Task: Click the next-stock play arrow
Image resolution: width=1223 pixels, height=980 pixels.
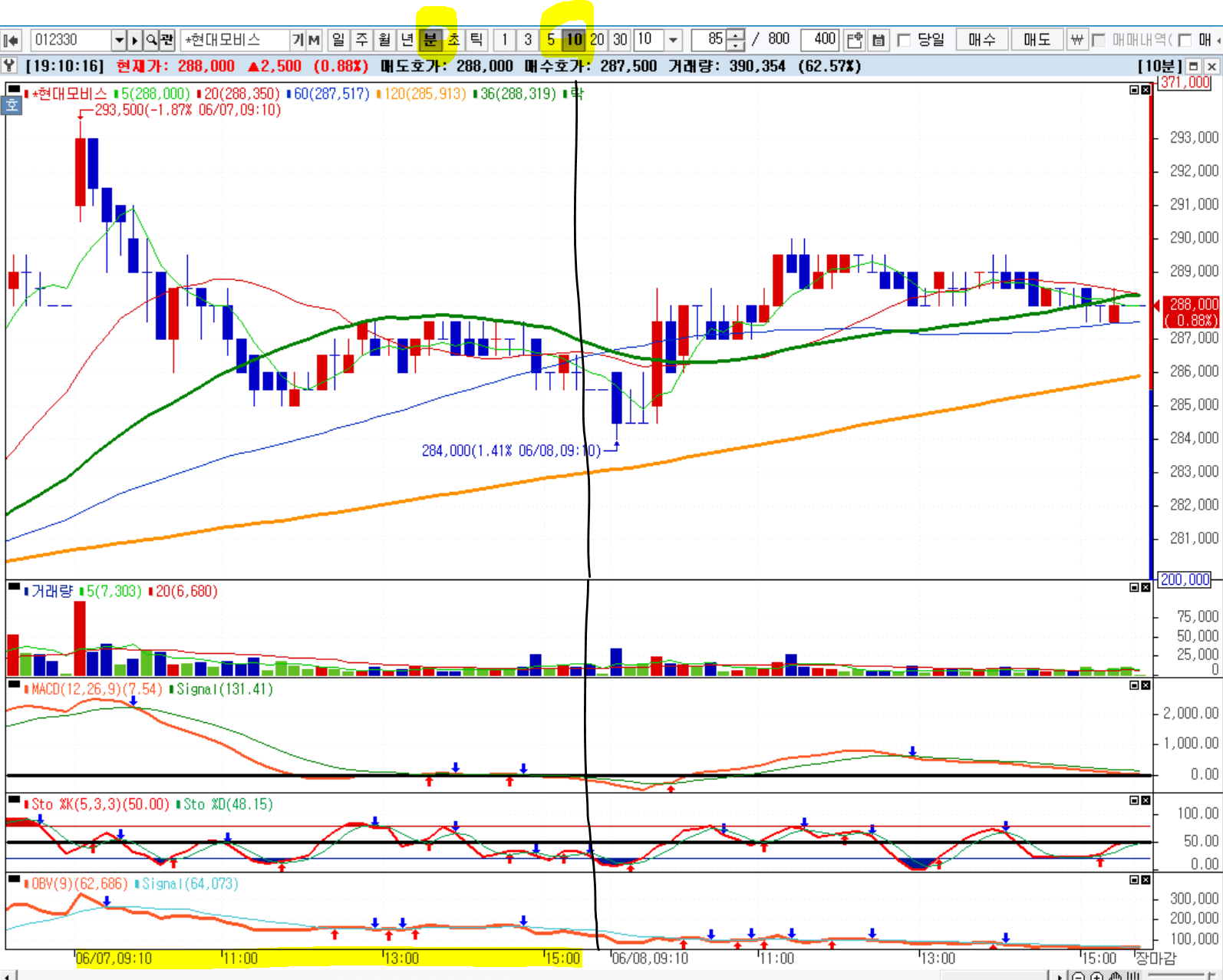Action: (135, 40)
